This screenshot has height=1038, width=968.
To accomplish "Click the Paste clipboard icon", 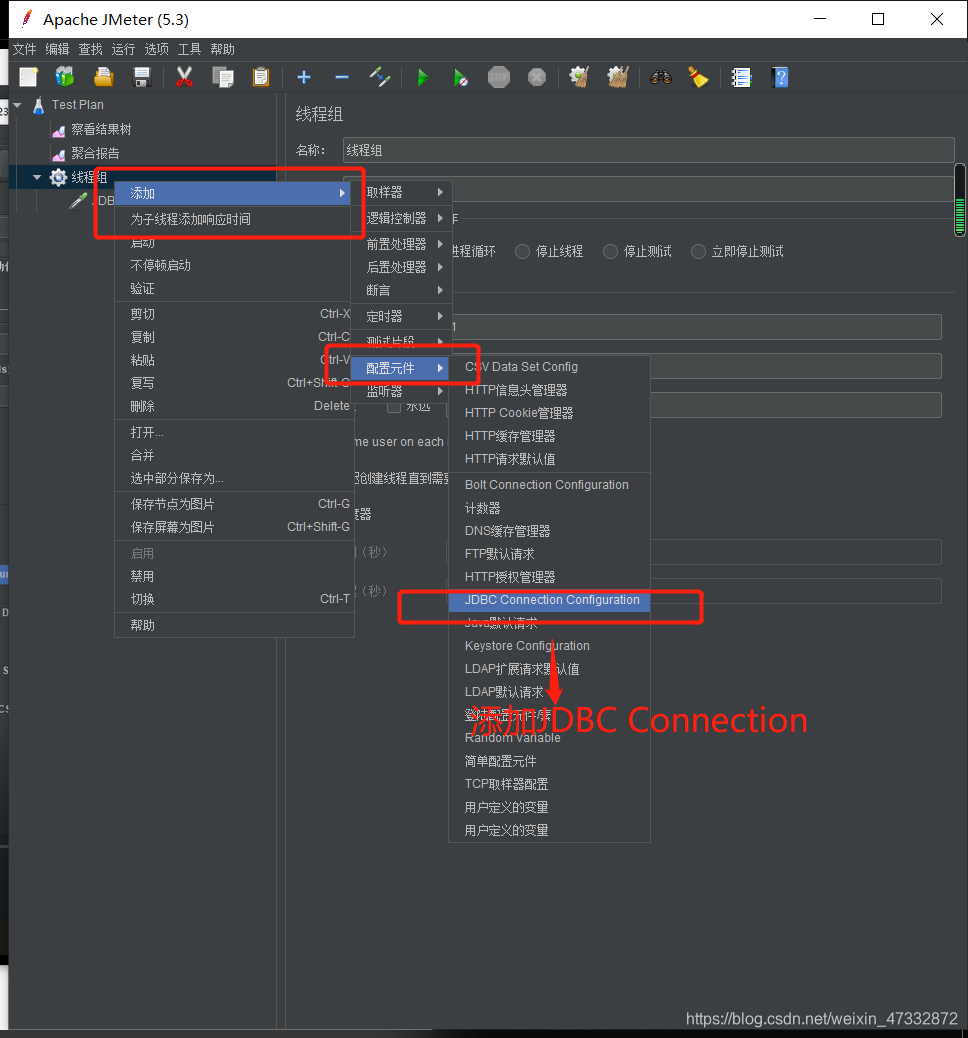I will tap(261, 77).
